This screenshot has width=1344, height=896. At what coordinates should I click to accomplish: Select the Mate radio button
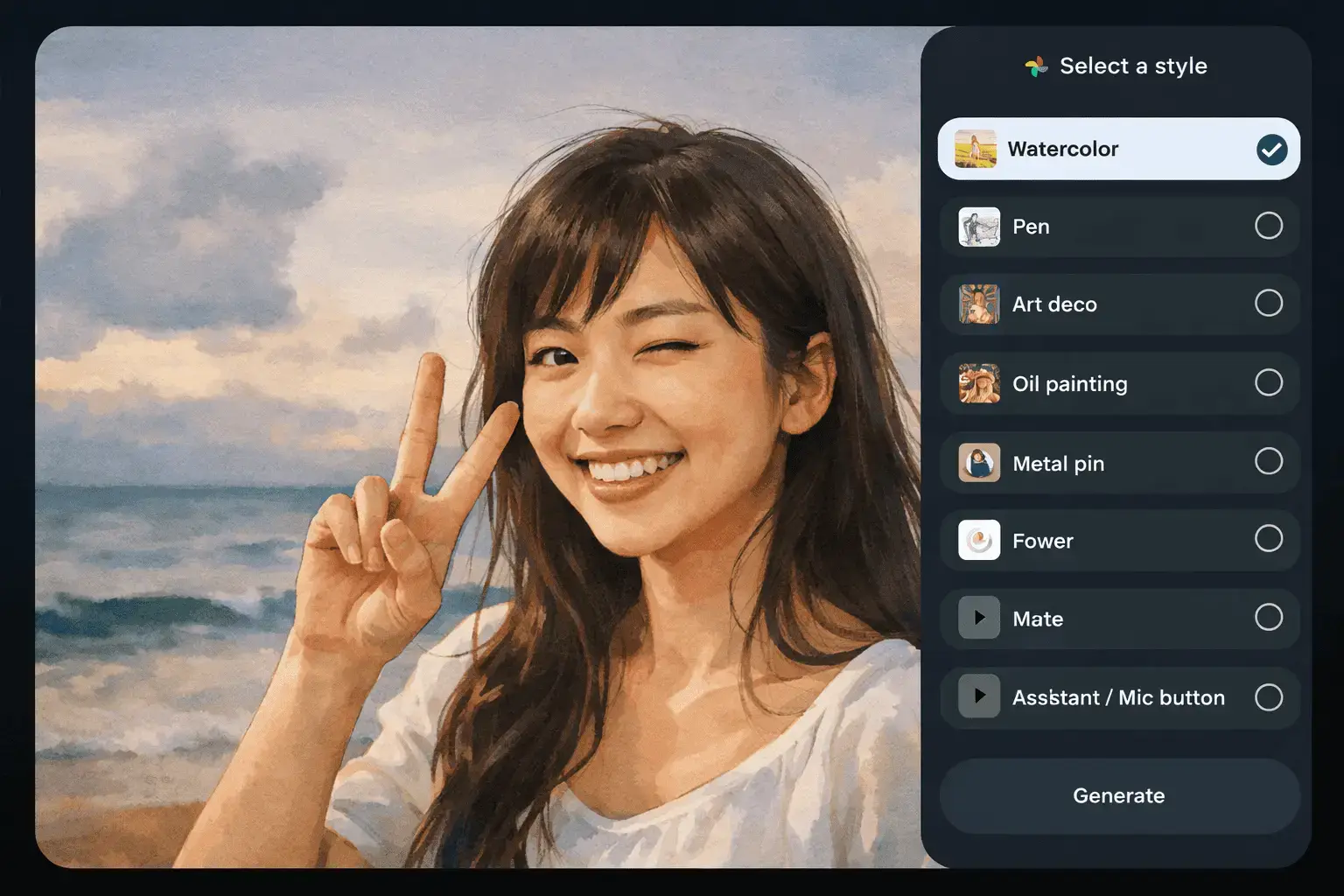click(x=1269, y=618)
